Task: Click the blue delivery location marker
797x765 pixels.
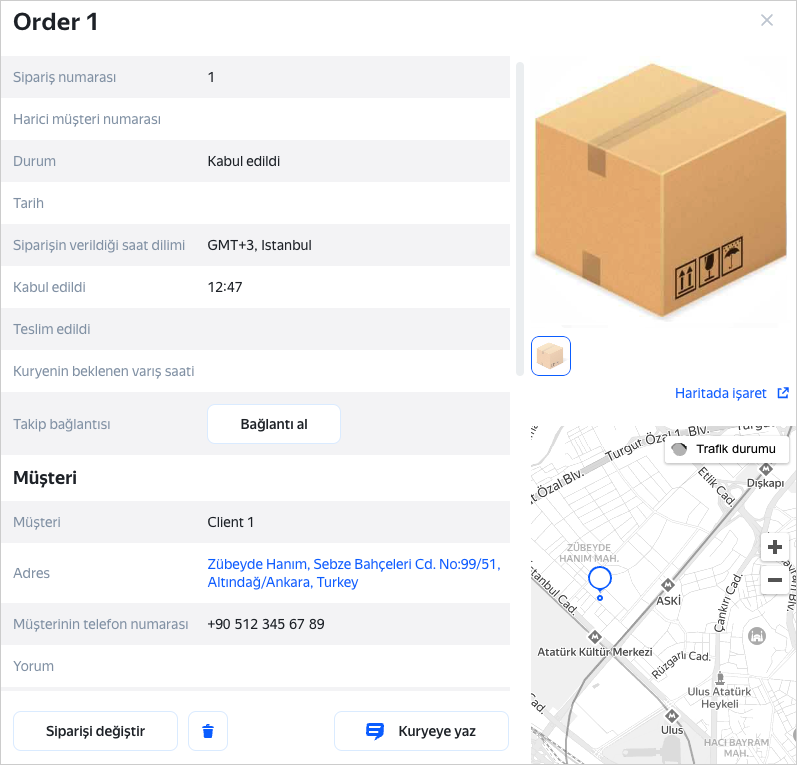Action: pyautogui.click(x=599, y=580)
